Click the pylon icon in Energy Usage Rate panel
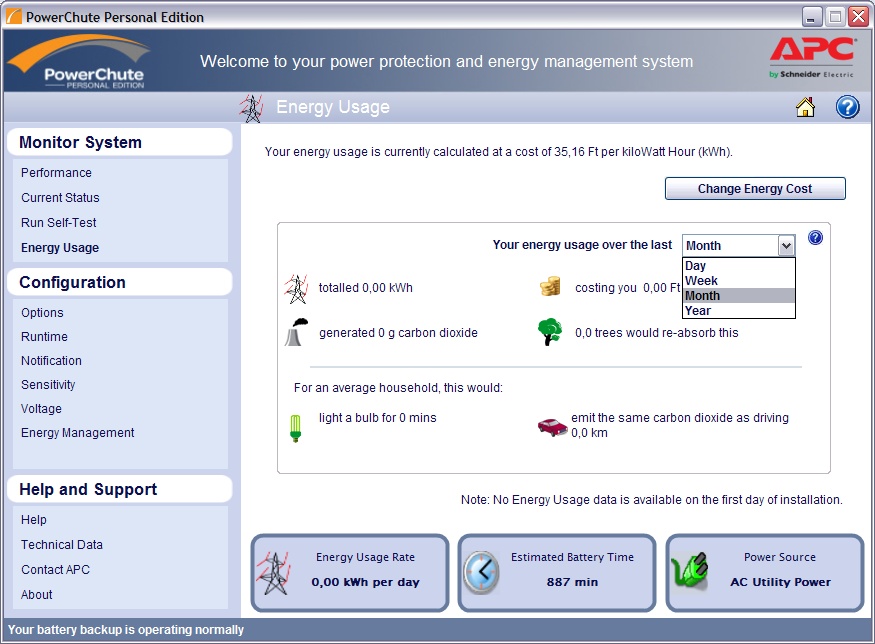Screen dimensions: 875x644 tap(273, 573)
